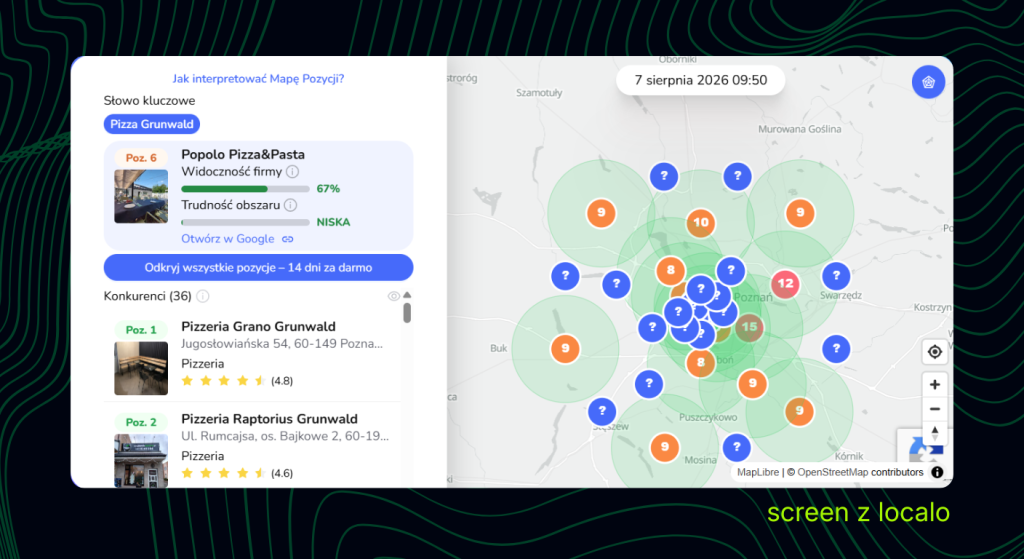Click the red map marker numbered 12
This screenshot has height=559, width=1024.
coord(785,284)
